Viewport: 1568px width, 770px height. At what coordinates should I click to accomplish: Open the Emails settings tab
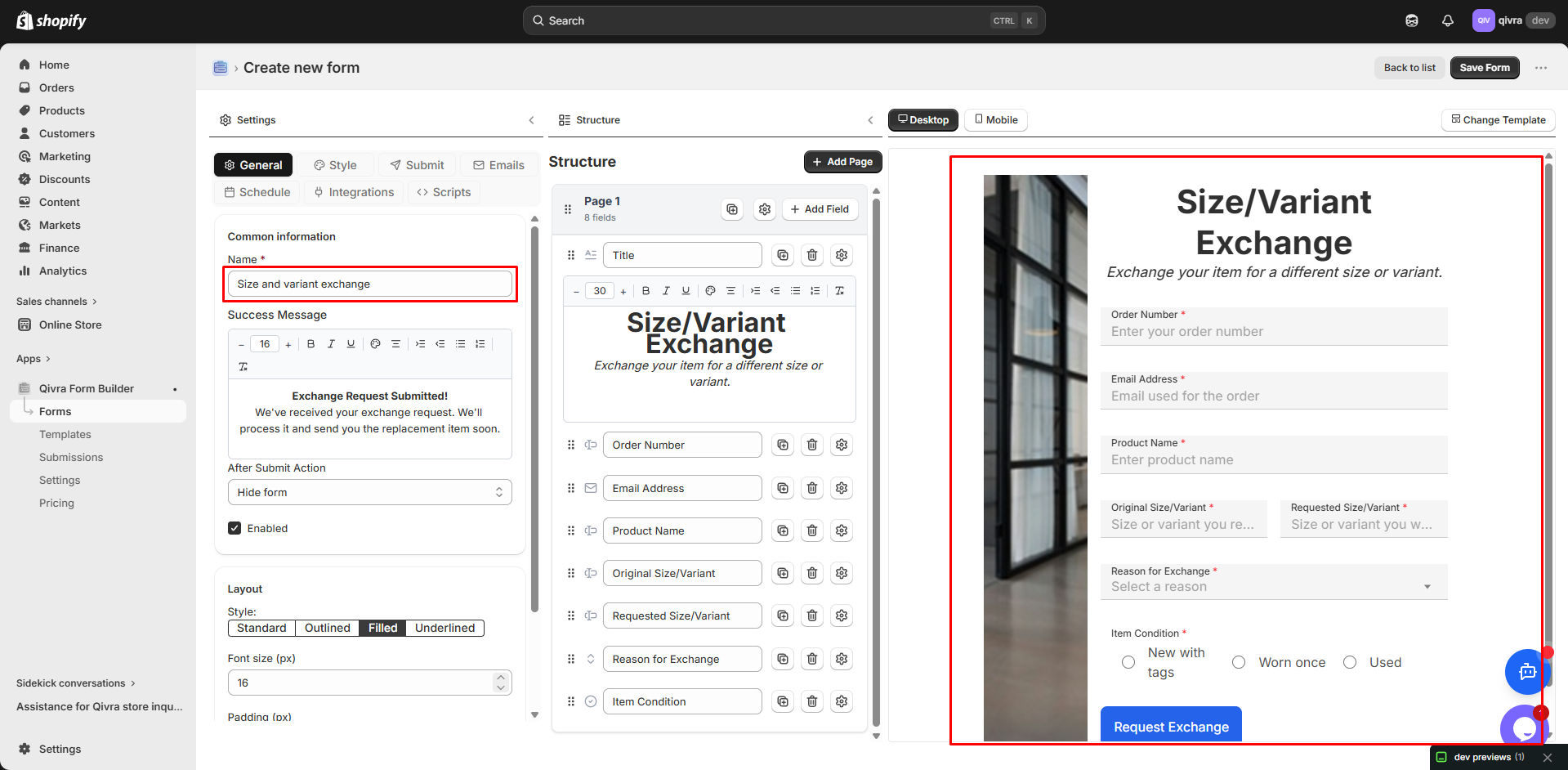click(x=499, y=165)
